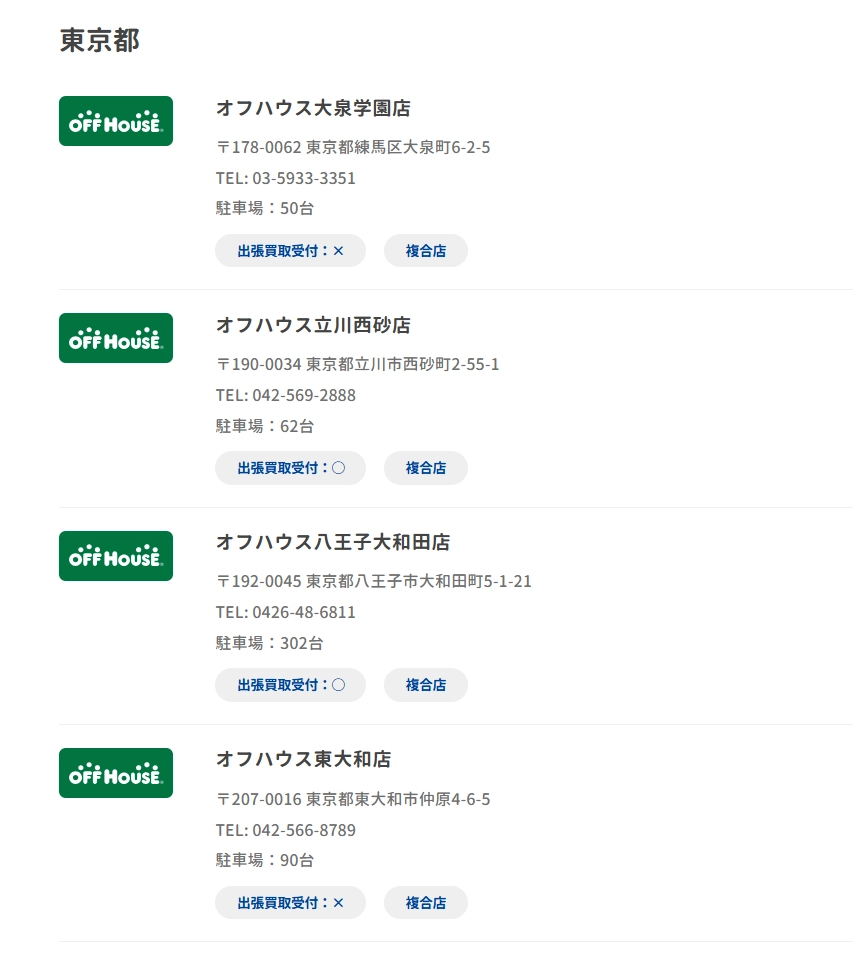
Task: Open the オフハウス大泉学園店 store page
Action: (313, 108)
